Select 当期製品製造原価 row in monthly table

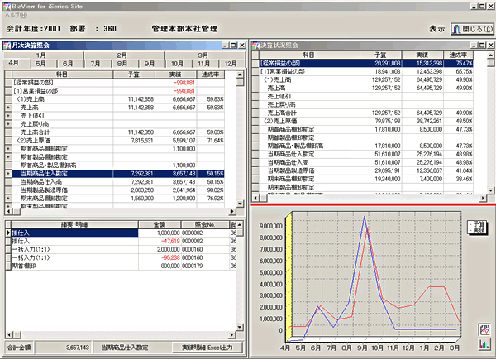(x=115, y=190)
